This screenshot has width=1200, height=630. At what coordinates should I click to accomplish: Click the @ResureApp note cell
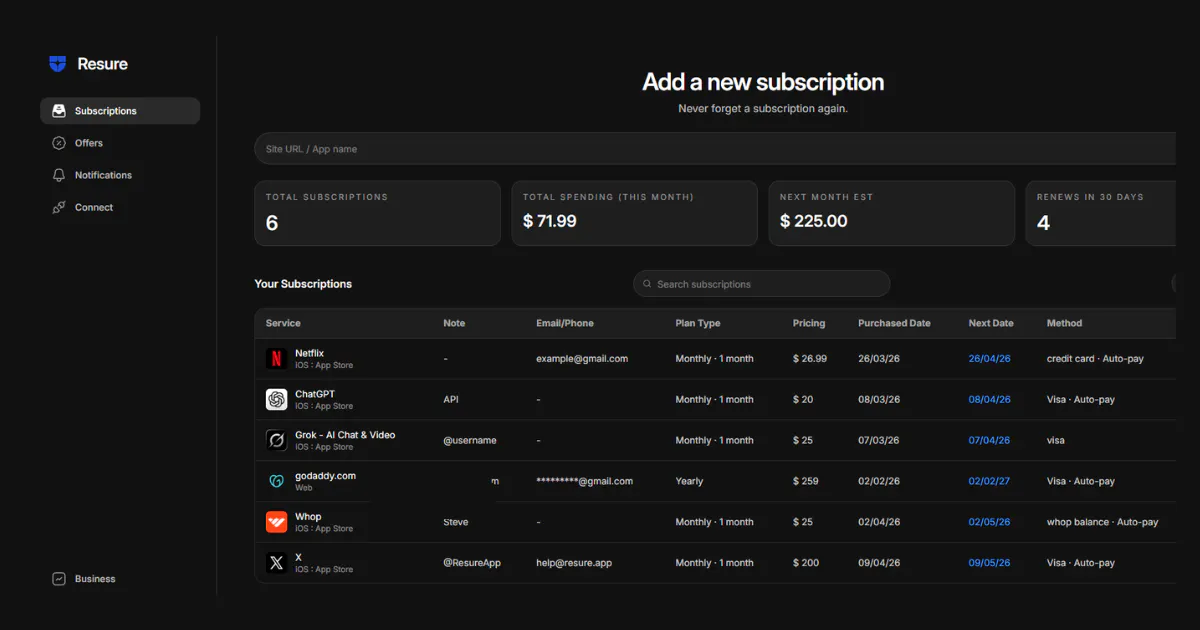point(472,563)
